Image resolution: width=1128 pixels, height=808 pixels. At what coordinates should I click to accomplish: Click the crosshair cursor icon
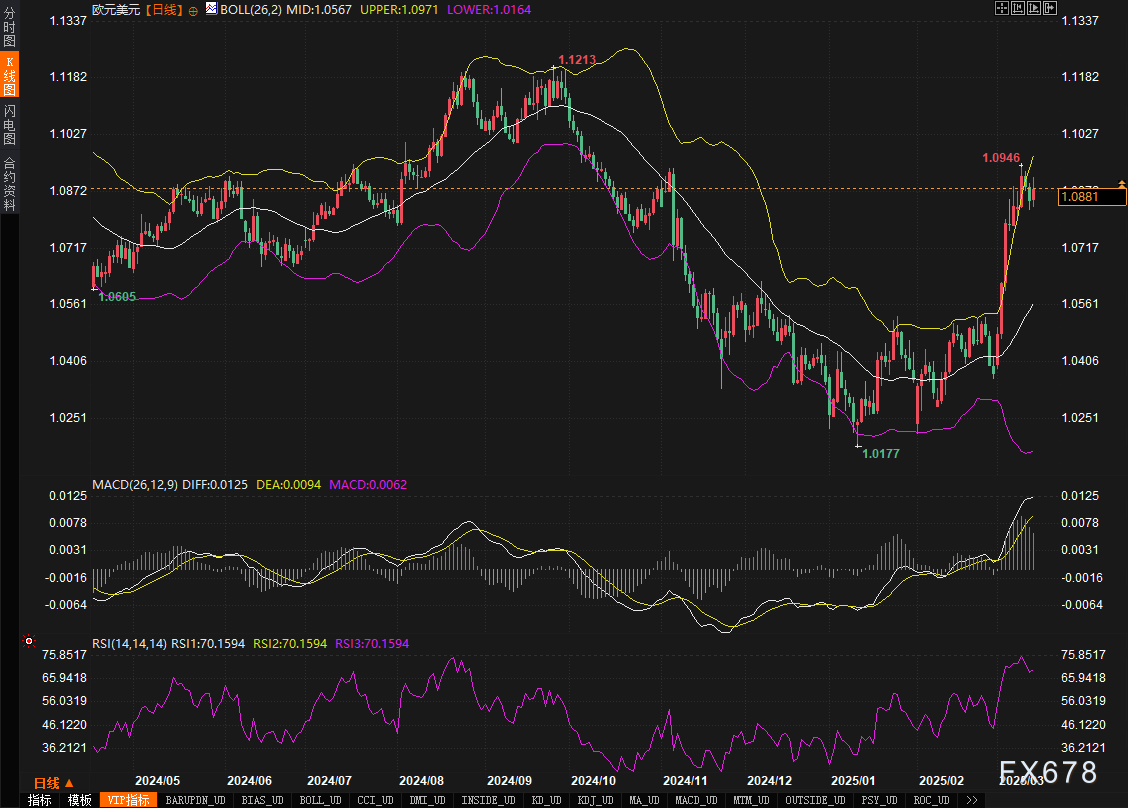pyautogui.click(x=1002, y=8)
